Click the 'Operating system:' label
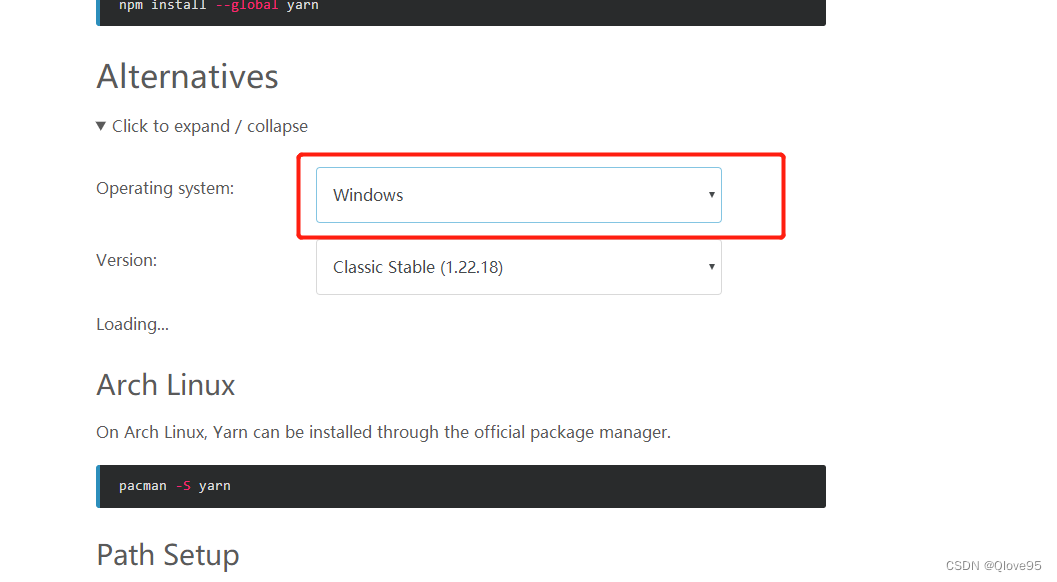Viewport: 1057px width, 582px height. [165, 188]
